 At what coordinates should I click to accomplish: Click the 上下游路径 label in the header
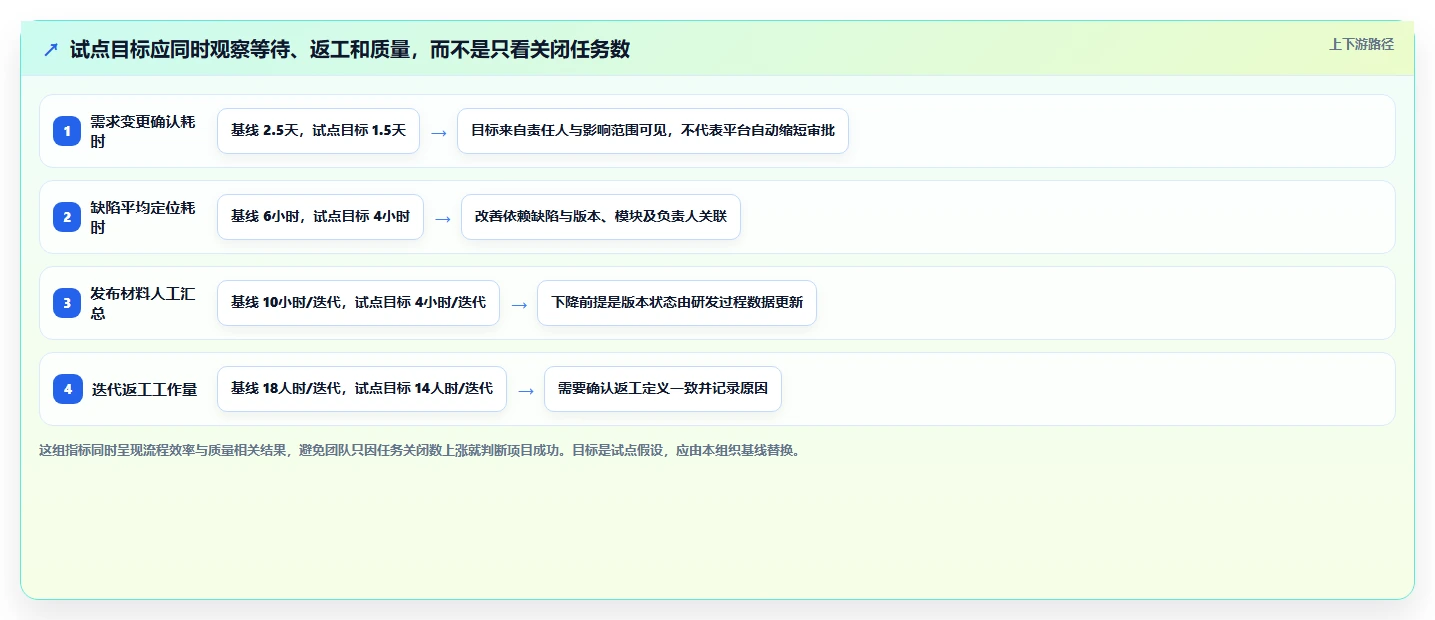1361,44
